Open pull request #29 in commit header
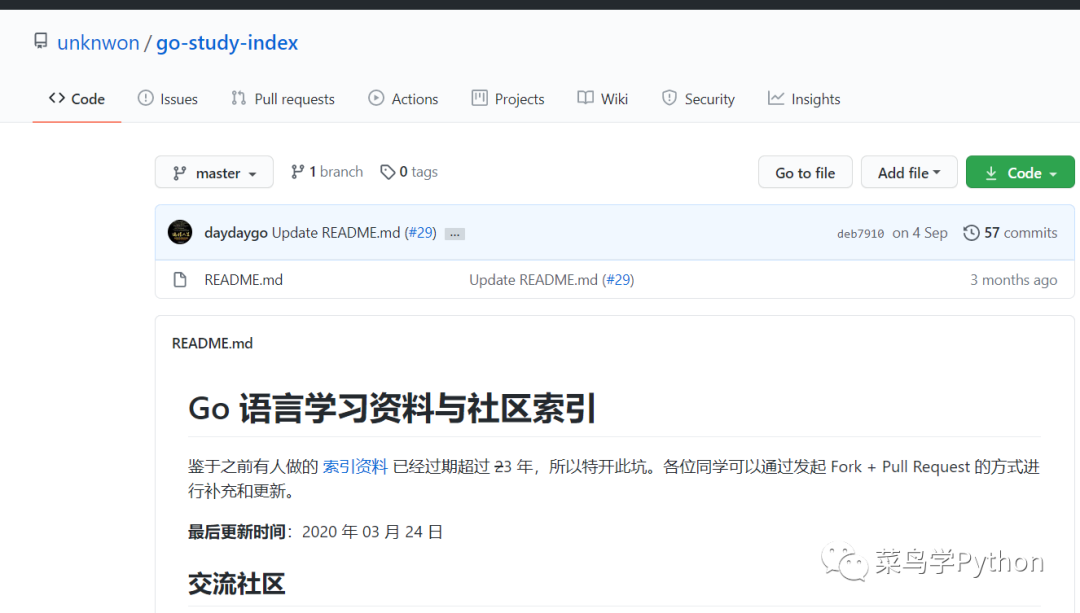The image size is (1080, 613). coord(420,233)
